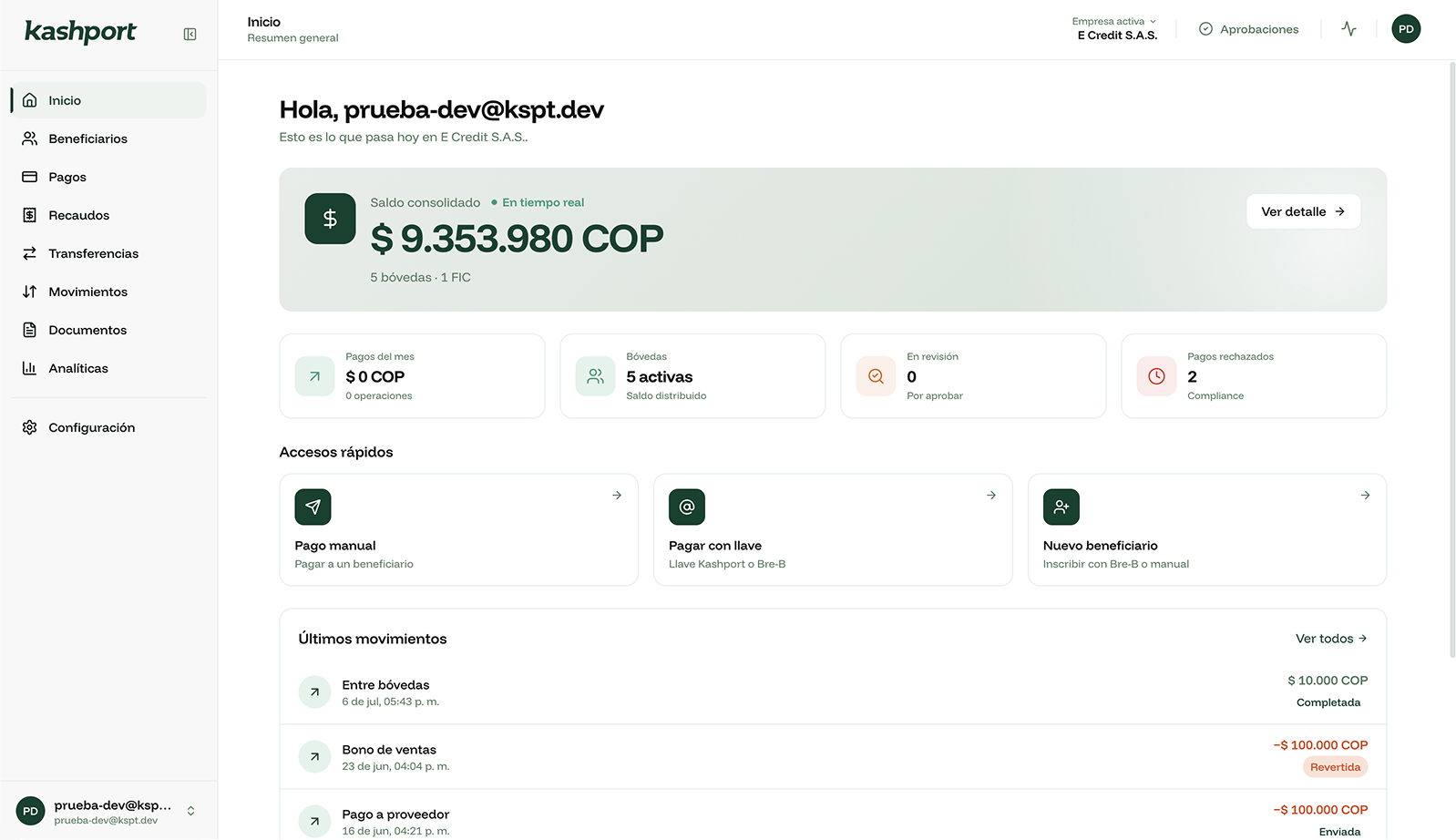
Task: Expand the user account switcher chevron
Action: [190, 811]
